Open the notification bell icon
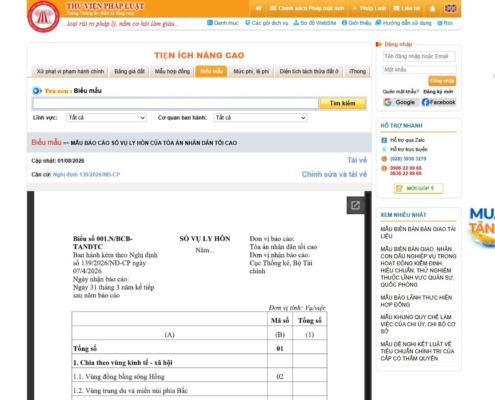495x400 pixels. pyautogui.click(x=432, y=9)
